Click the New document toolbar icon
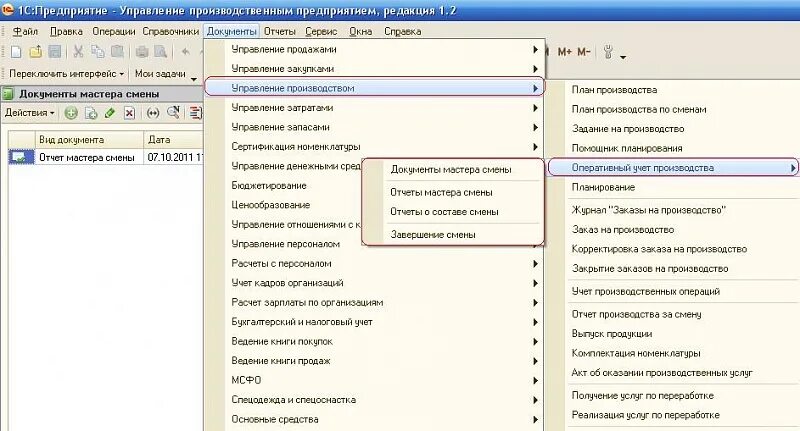Screen dimensions: 800x431 click(x=16, y=52)
